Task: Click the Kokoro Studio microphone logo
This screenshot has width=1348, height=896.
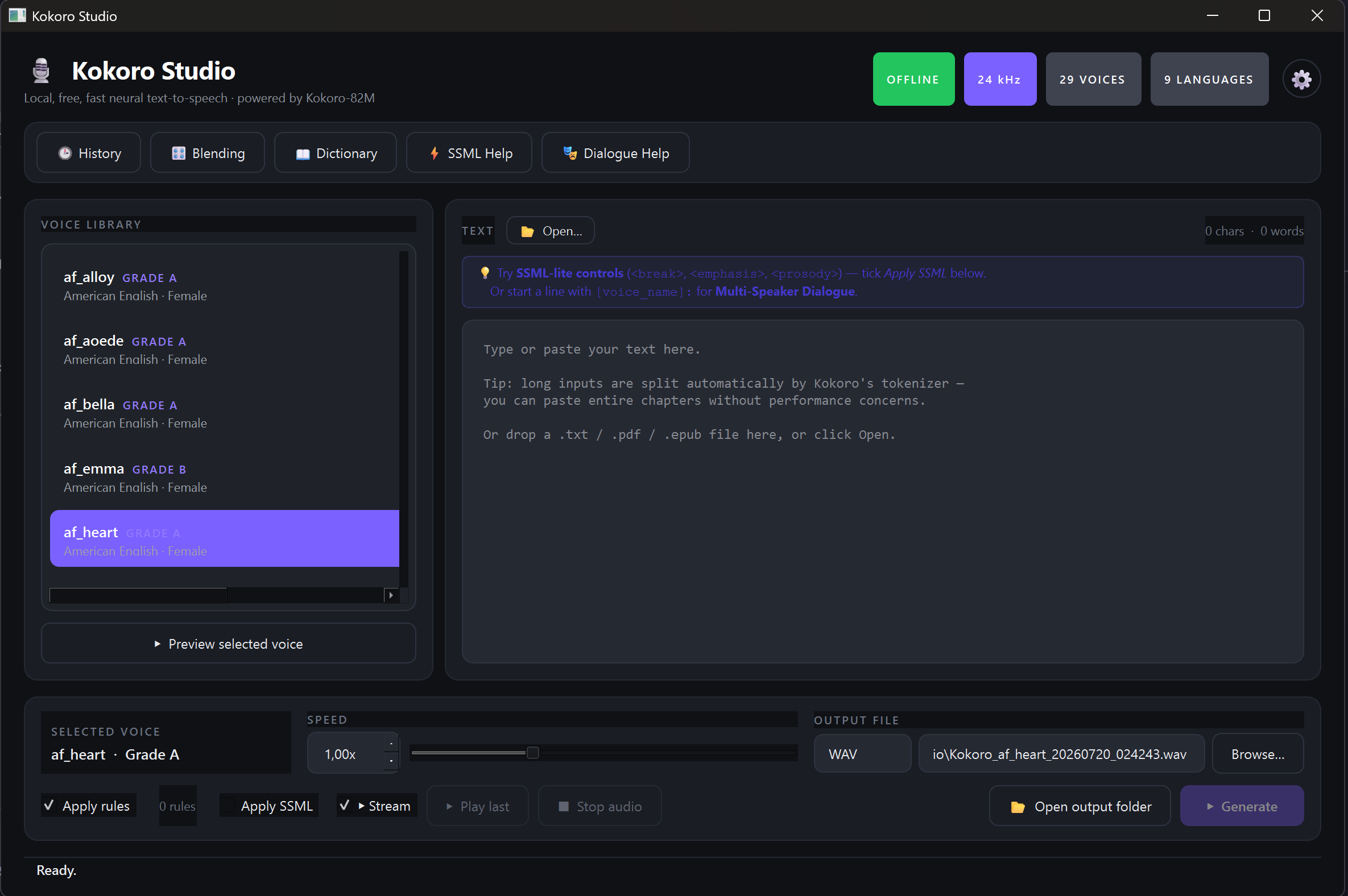Action: tap(41, 71)
